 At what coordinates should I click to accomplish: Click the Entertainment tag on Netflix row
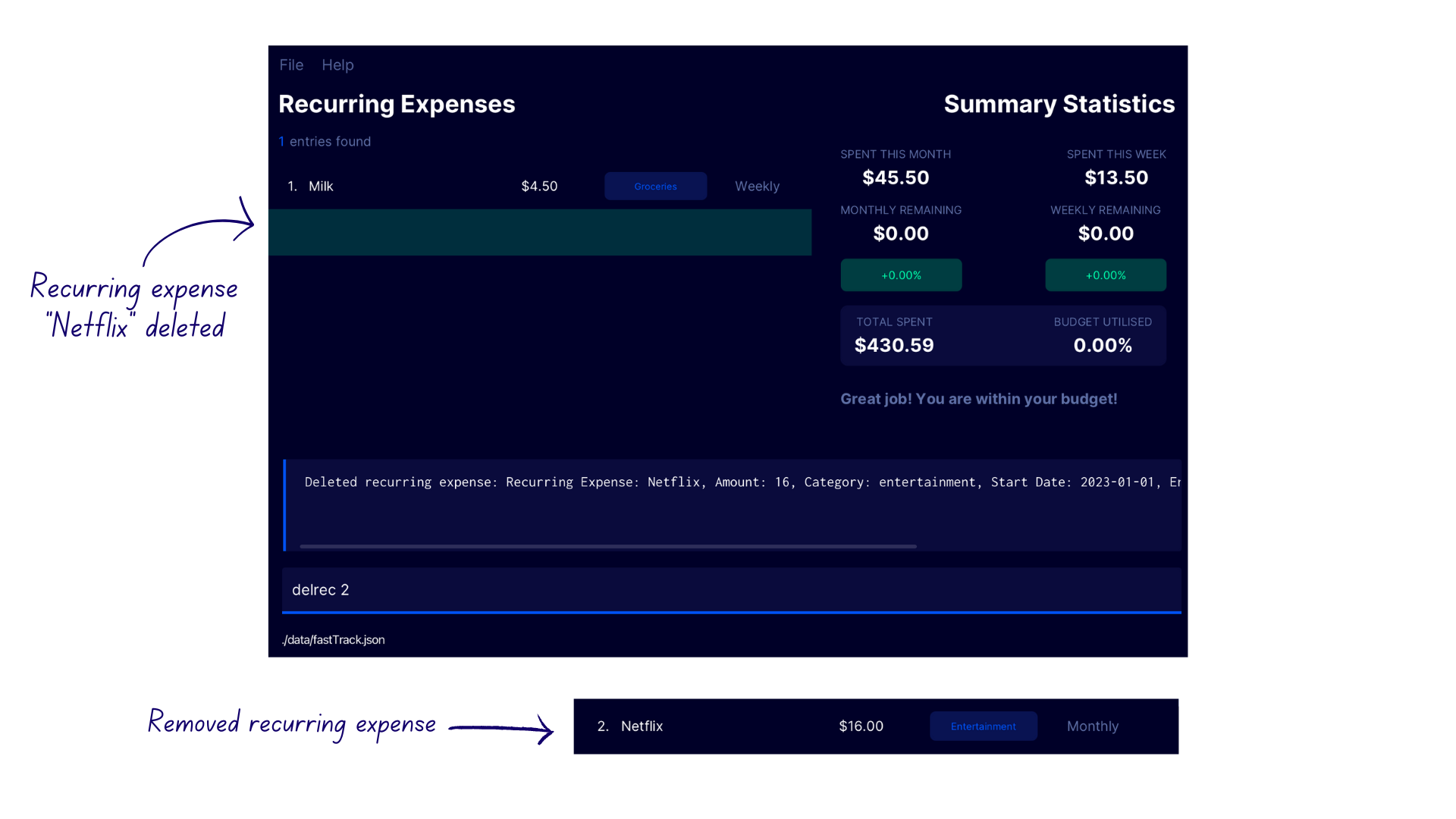click(984, 726)
